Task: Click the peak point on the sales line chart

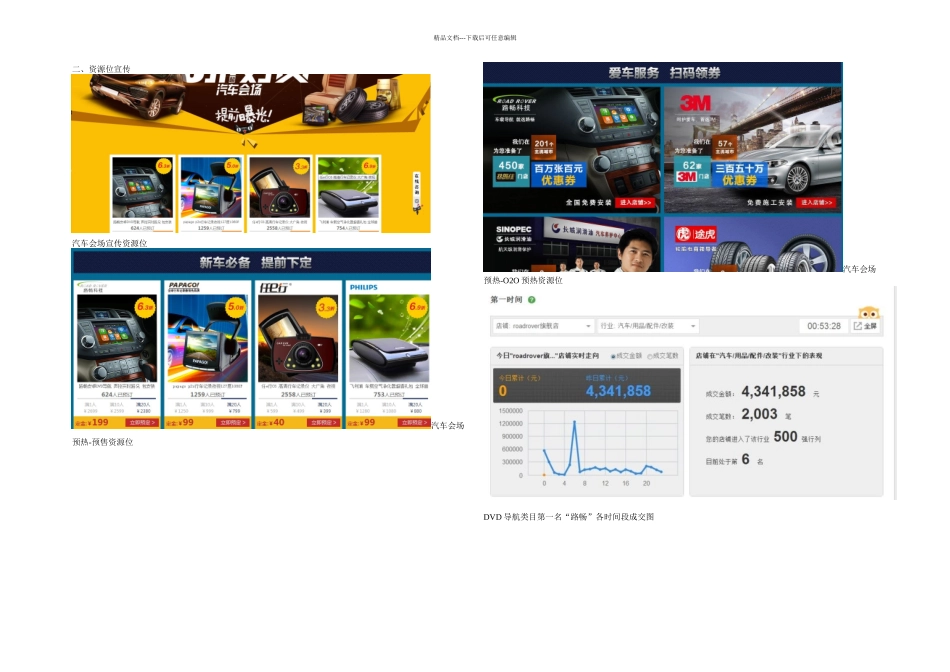Action: (x=574, y=421)
